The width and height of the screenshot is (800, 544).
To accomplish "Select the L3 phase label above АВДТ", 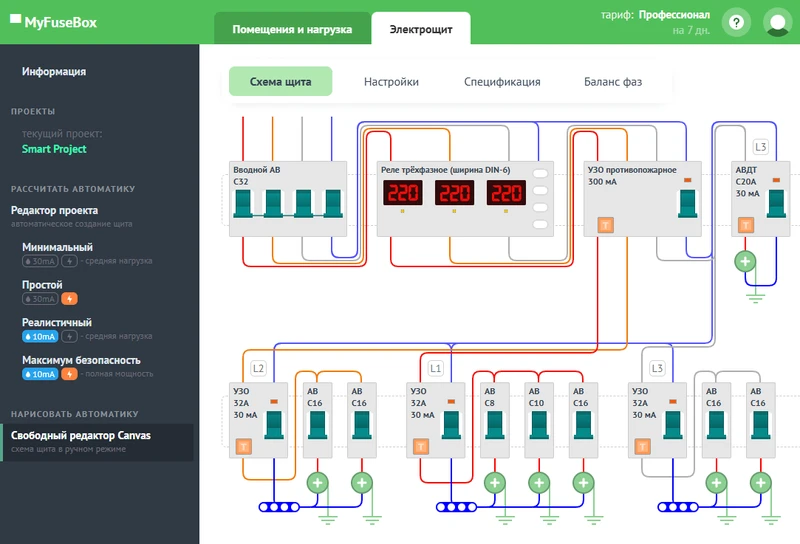I will click(760, 147).
